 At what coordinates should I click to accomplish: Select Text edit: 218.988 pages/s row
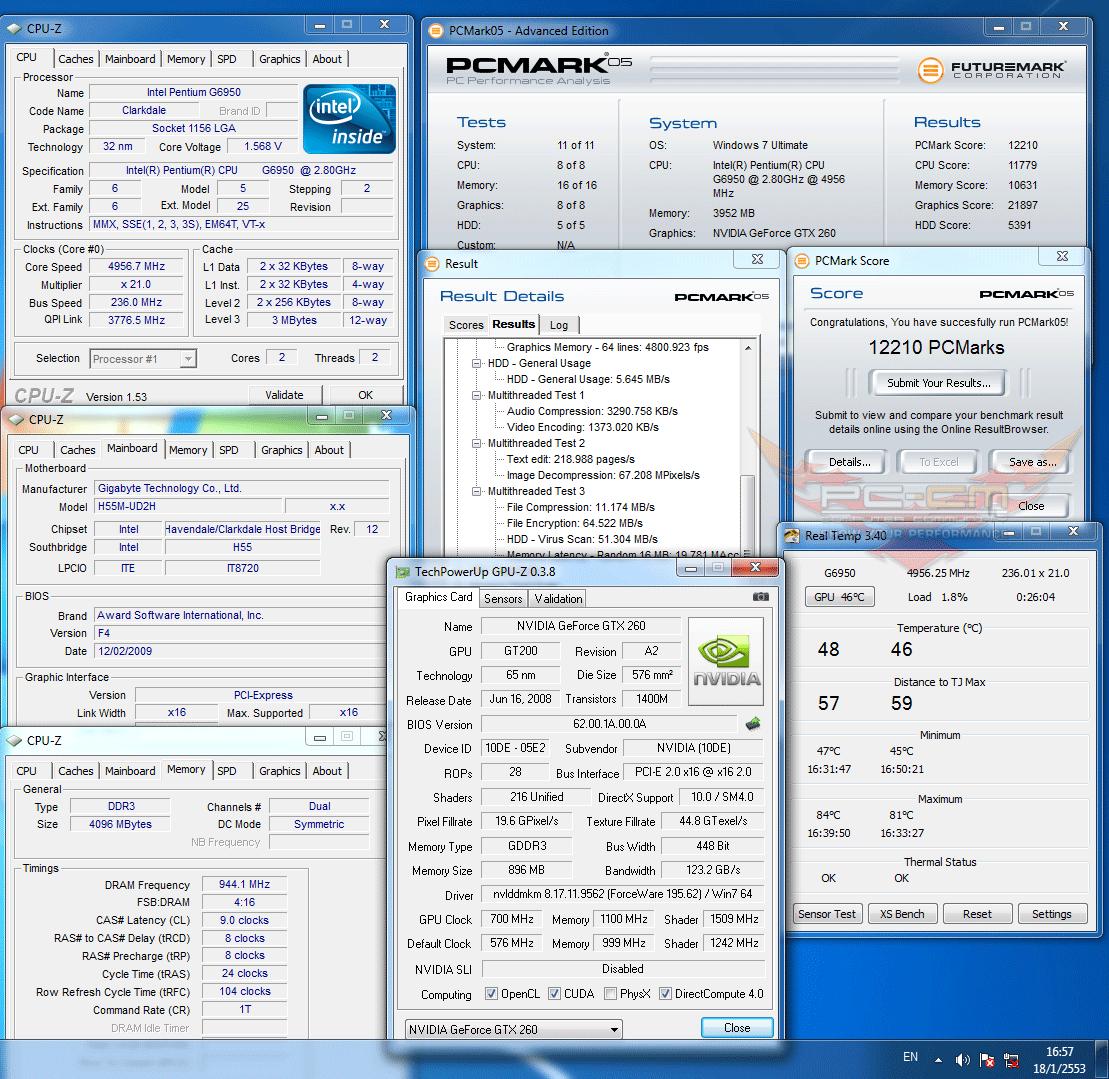(x=570, y=459)
